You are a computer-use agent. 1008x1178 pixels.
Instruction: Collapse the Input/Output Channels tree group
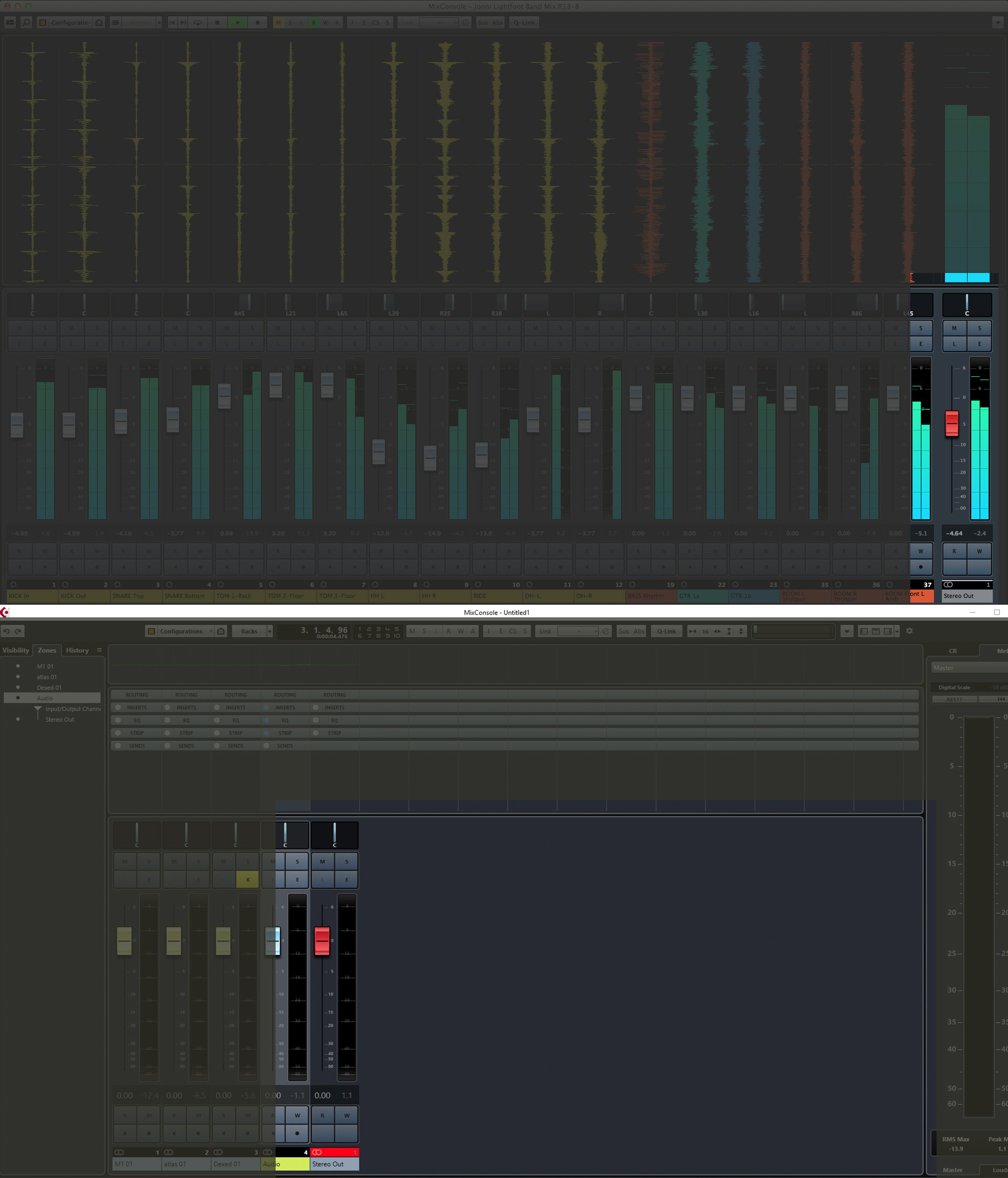click(37, 710)
